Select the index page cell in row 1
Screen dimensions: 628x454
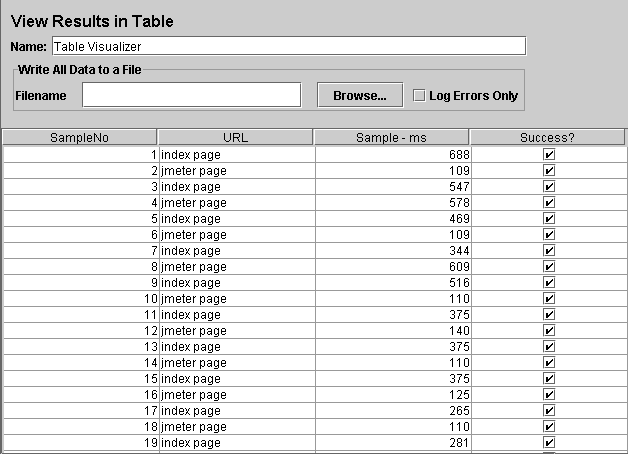(237, 155)
